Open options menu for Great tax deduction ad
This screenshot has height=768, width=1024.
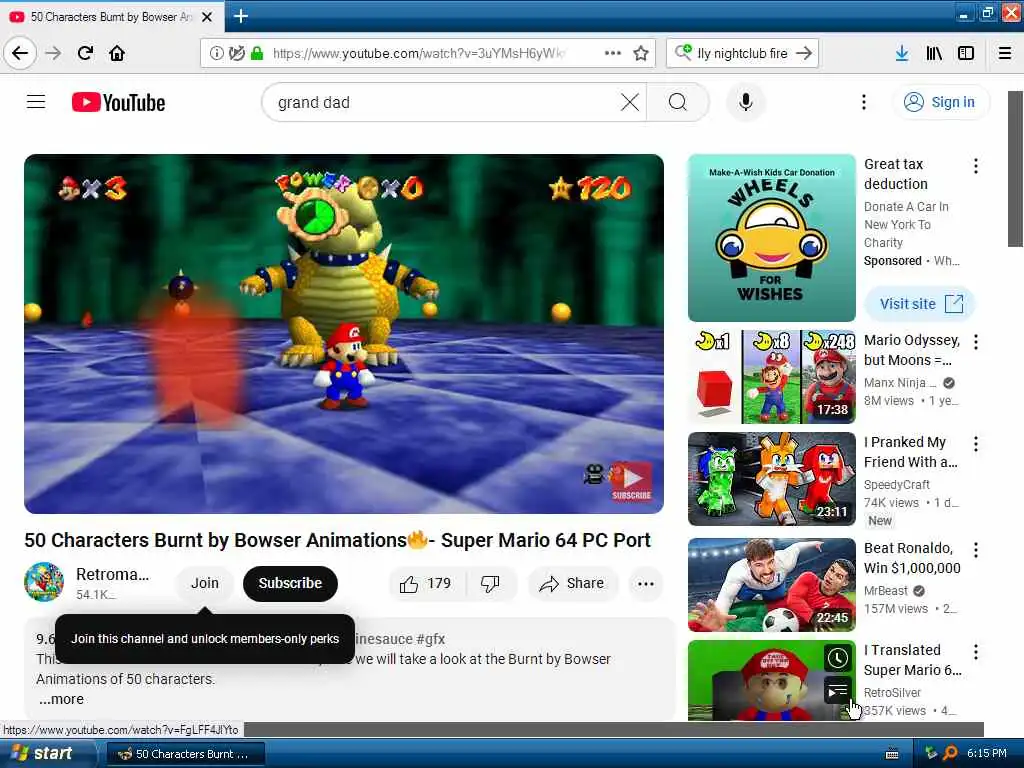976,166
